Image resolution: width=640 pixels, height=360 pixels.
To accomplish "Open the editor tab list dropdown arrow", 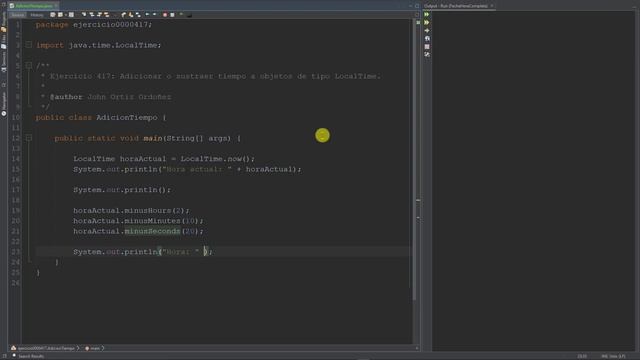I will click(411, 6).
